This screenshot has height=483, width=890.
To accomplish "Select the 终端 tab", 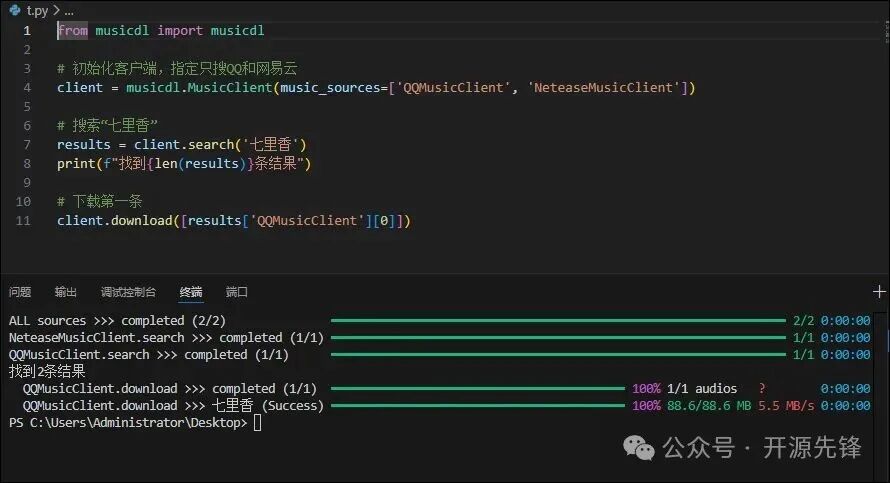I will [x=191, y=292].
